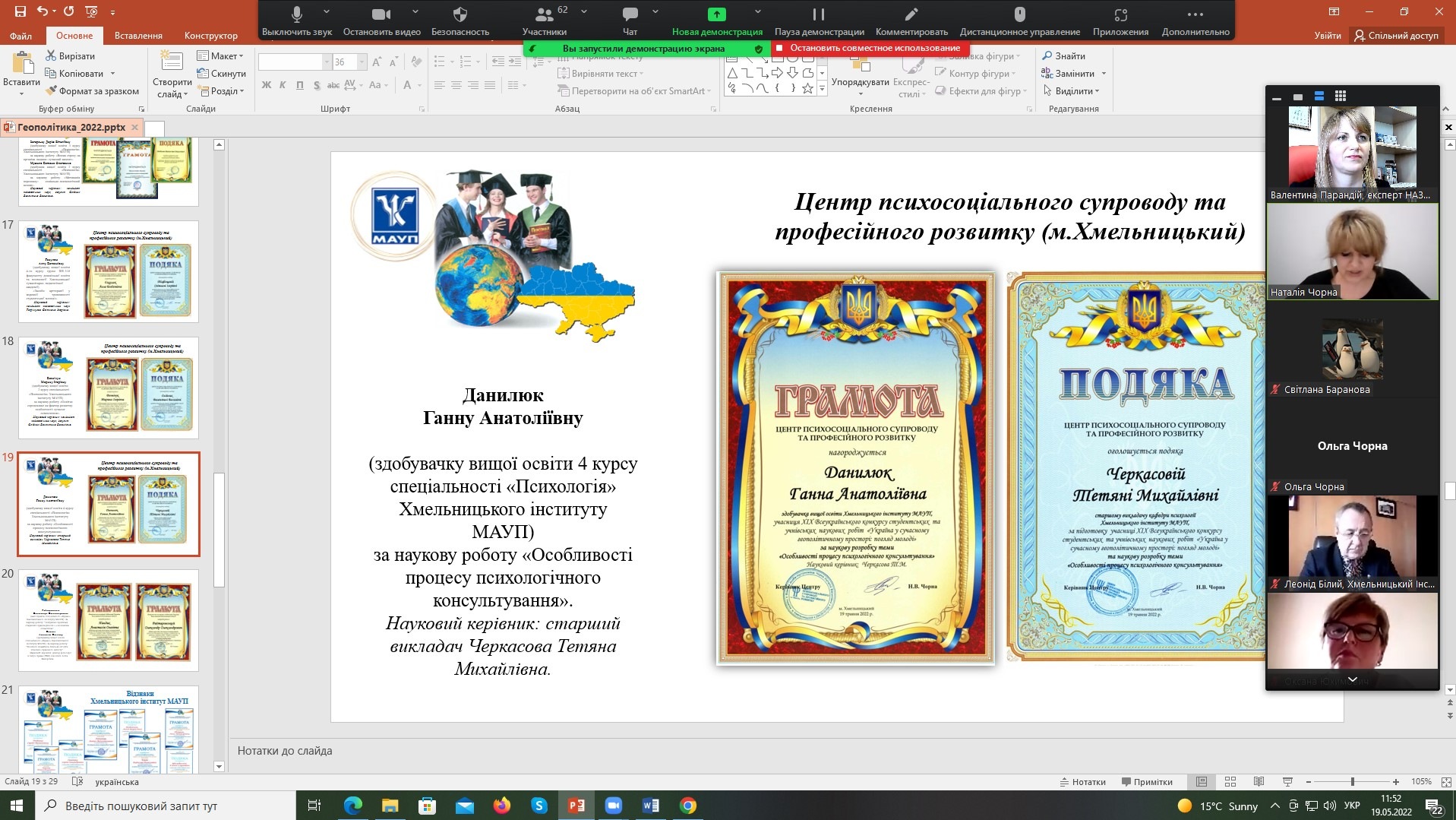The height and width of the screenshot is (820, 1456).
Task: Toggle bold text formatting
Action: 266,85
